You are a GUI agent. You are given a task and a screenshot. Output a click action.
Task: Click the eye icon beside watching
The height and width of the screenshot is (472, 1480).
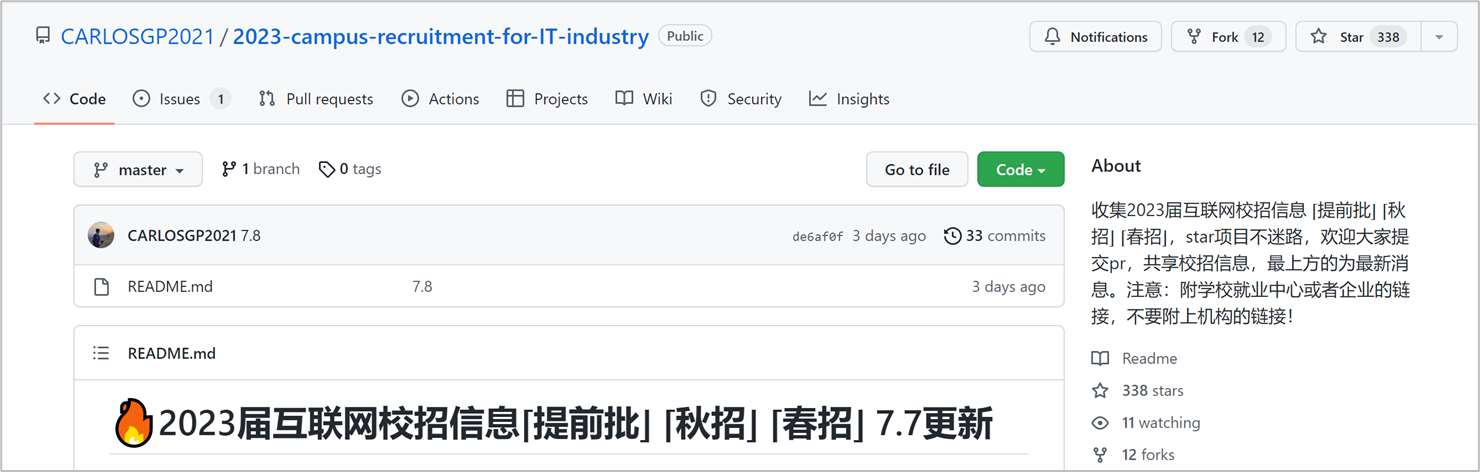(x=1100, y=423)
